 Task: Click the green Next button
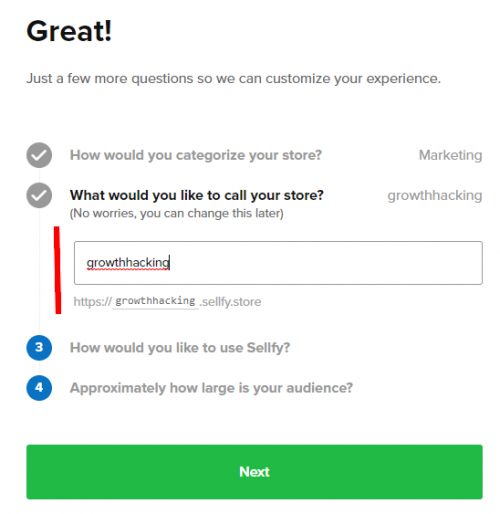[254, 472]
